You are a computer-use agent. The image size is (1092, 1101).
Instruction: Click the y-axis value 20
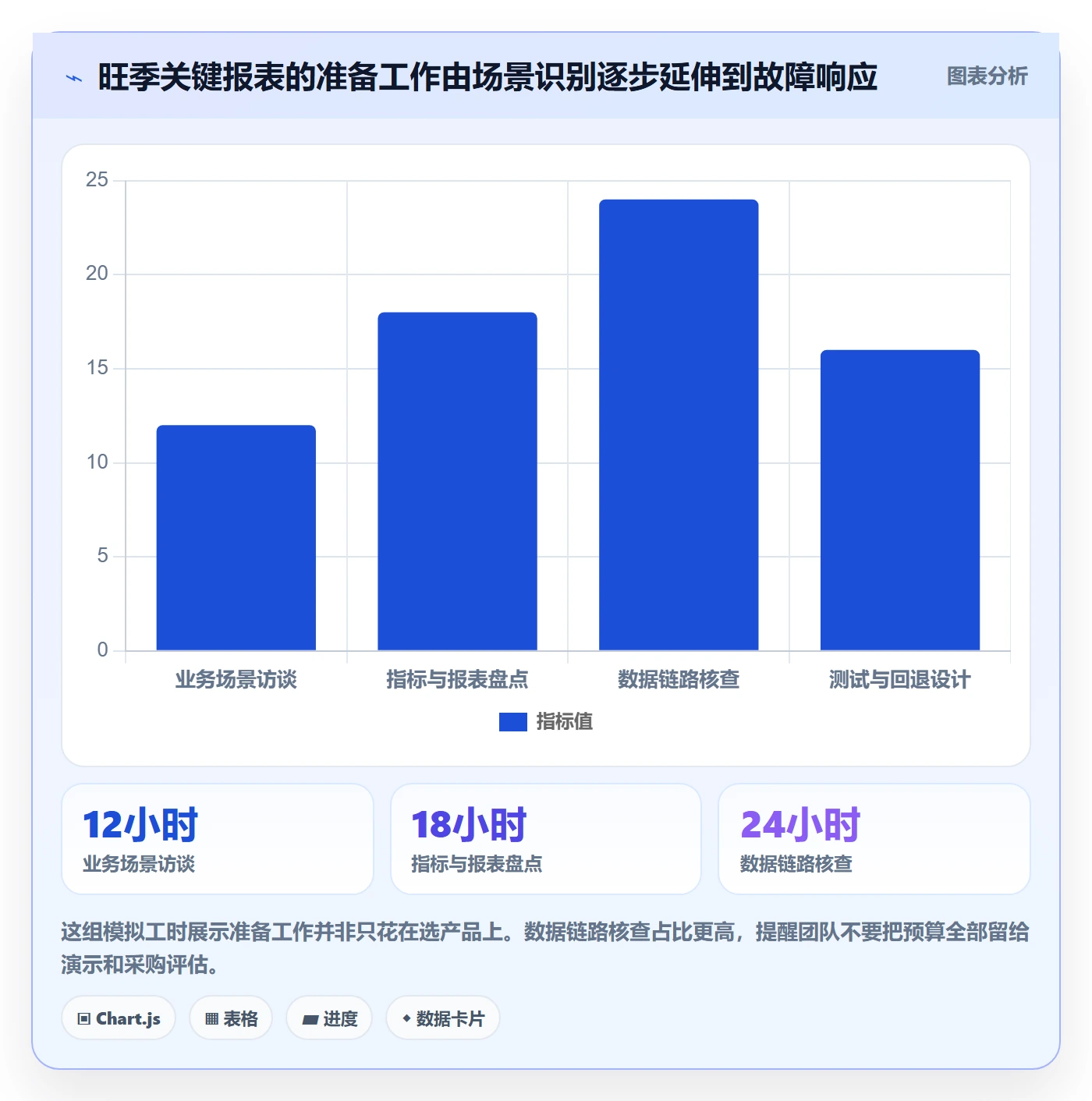(97, 274)
